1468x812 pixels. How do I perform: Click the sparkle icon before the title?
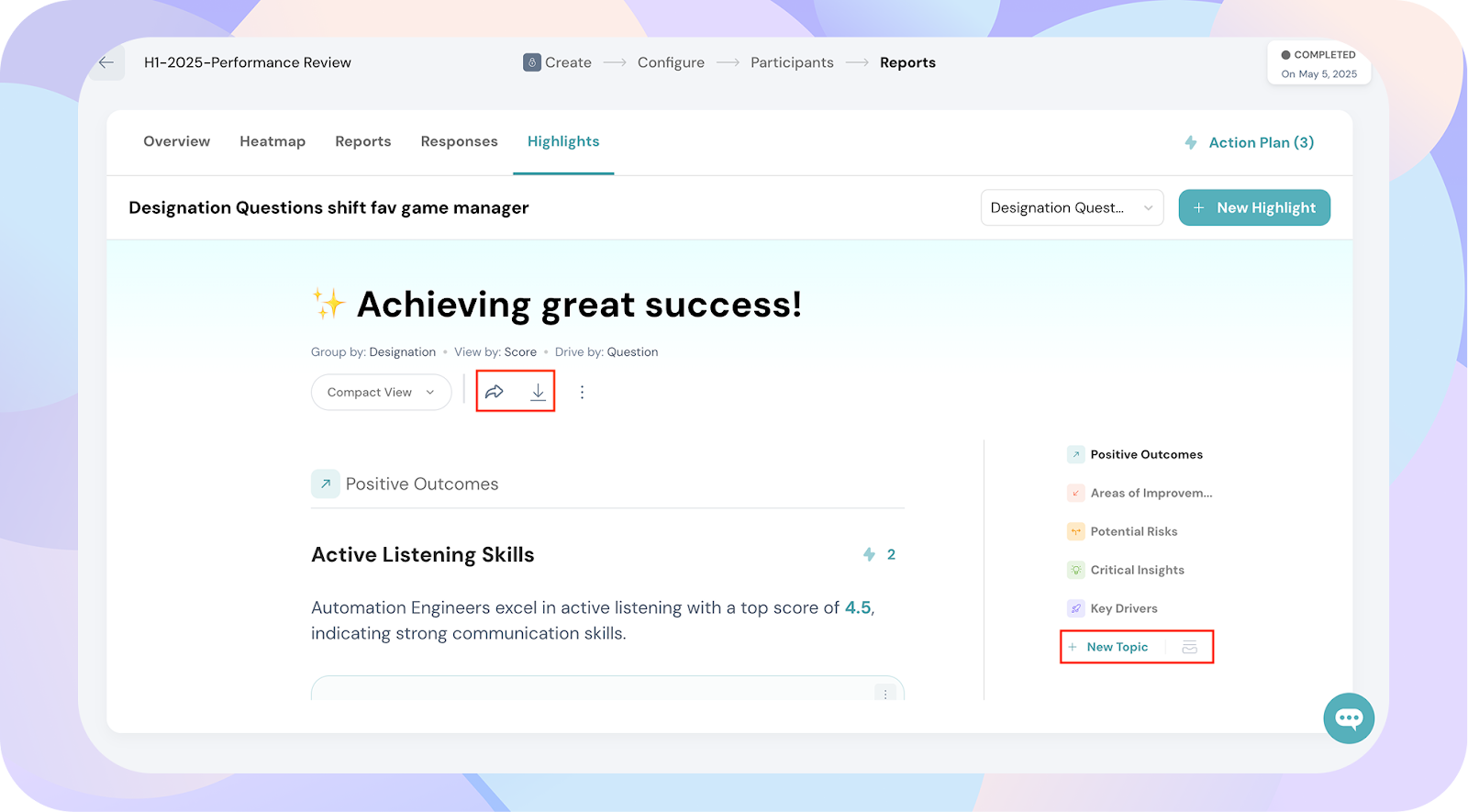pyautogui.click(x=328, y=304)
